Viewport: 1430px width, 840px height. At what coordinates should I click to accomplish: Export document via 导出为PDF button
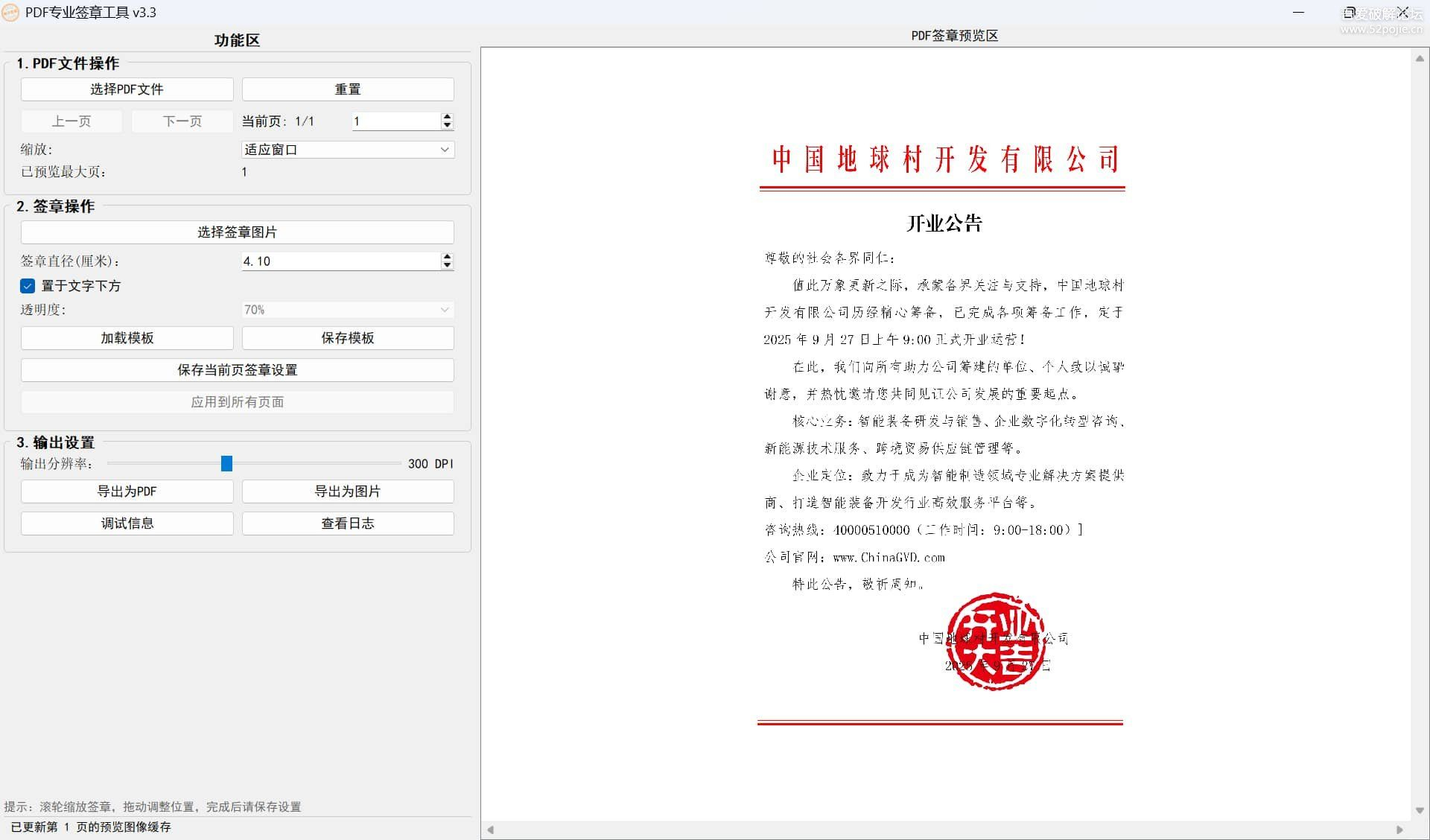click(x=127, y=491)
